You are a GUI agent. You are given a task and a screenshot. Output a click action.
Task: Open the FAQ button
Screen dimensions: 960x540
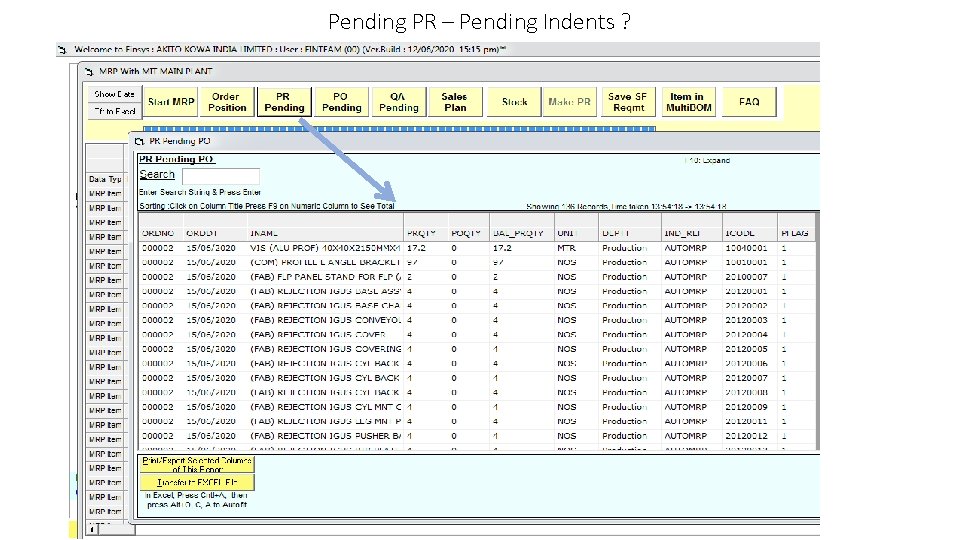click(x=749, y=102)
